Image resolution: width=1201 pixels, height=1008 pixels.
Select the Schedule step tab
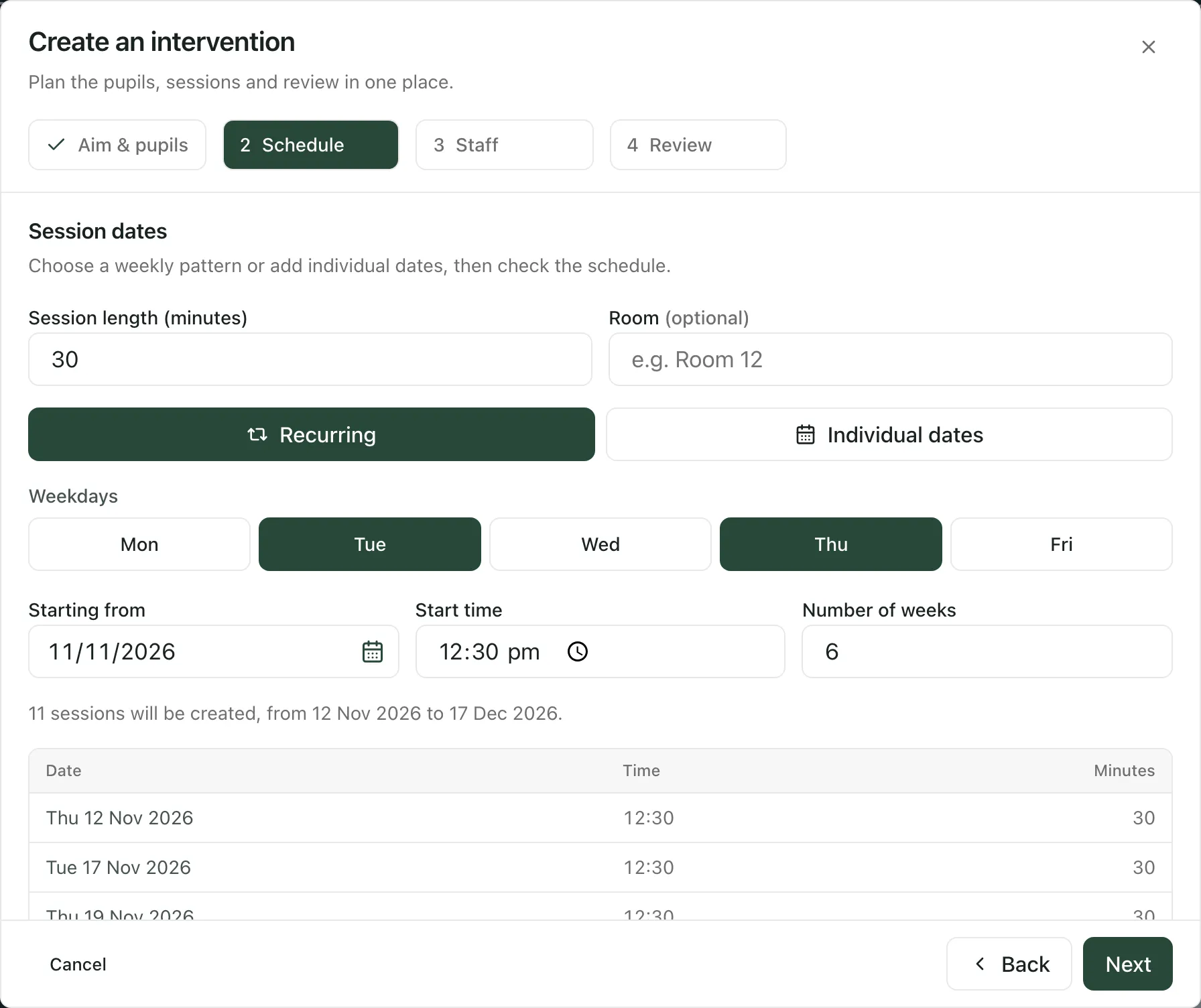[311, 145]
